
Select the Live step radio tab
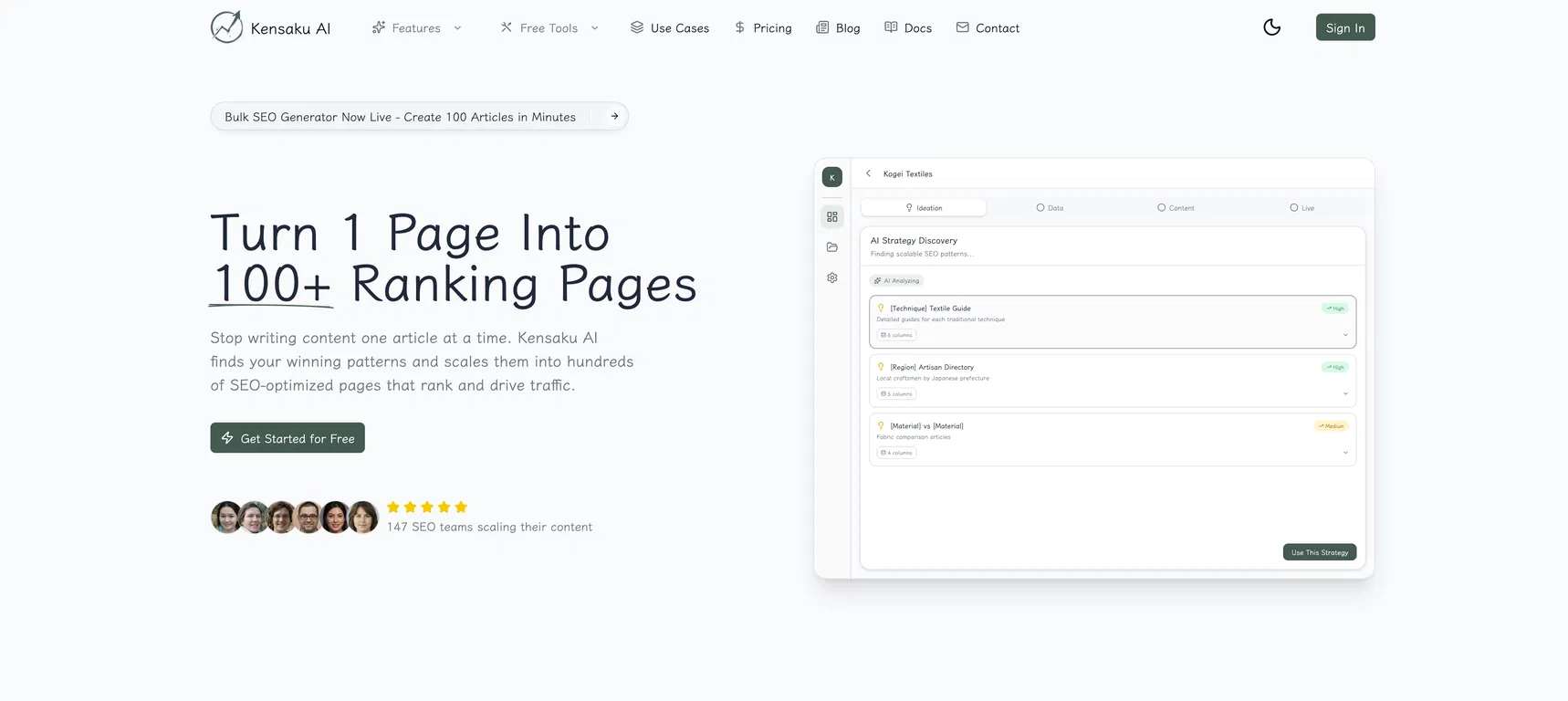(1301, 208)
